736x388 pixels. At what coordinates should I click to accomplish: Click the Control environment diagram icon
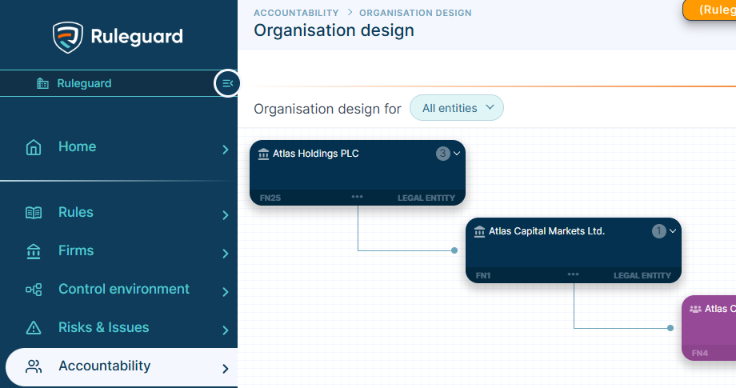tap(33, 289)
